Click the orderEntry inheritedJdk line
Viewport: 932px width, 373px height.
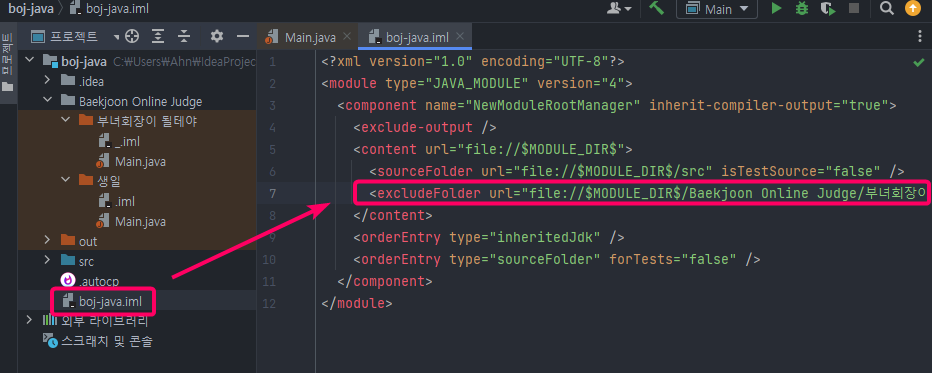tap(489, 238)
